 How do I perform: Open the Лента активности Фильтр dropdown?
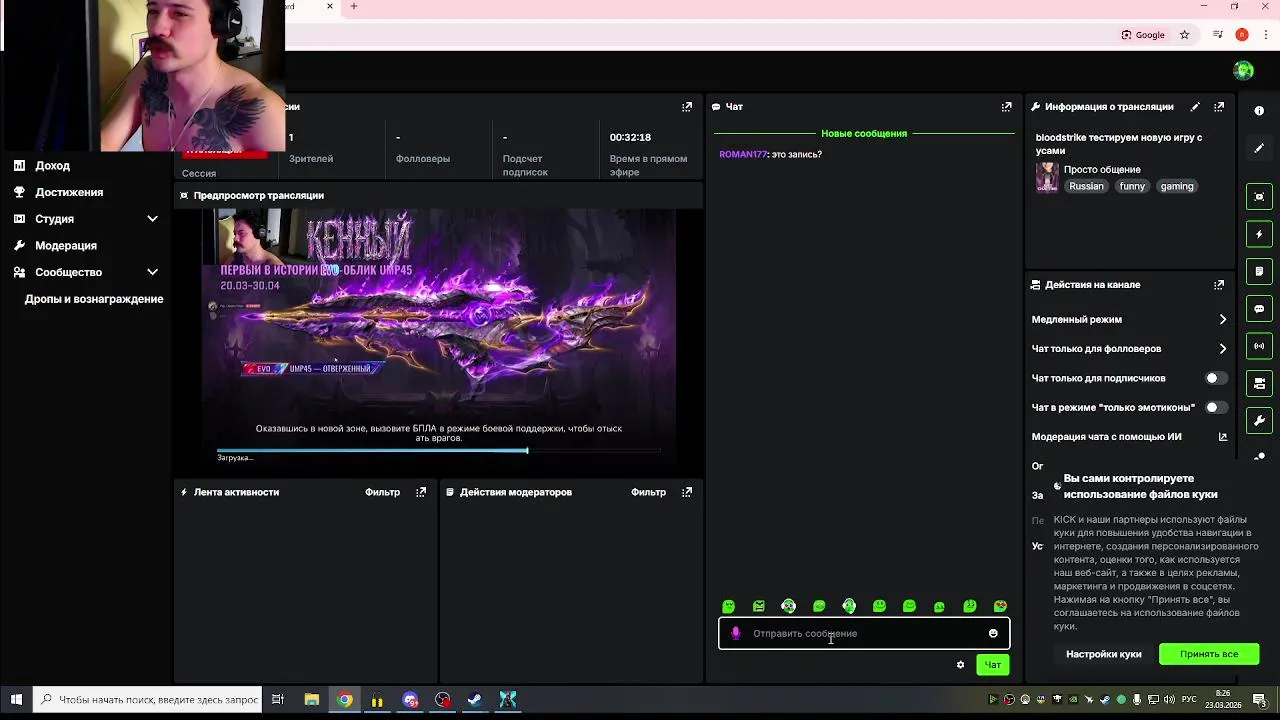(x=382, y=492)
